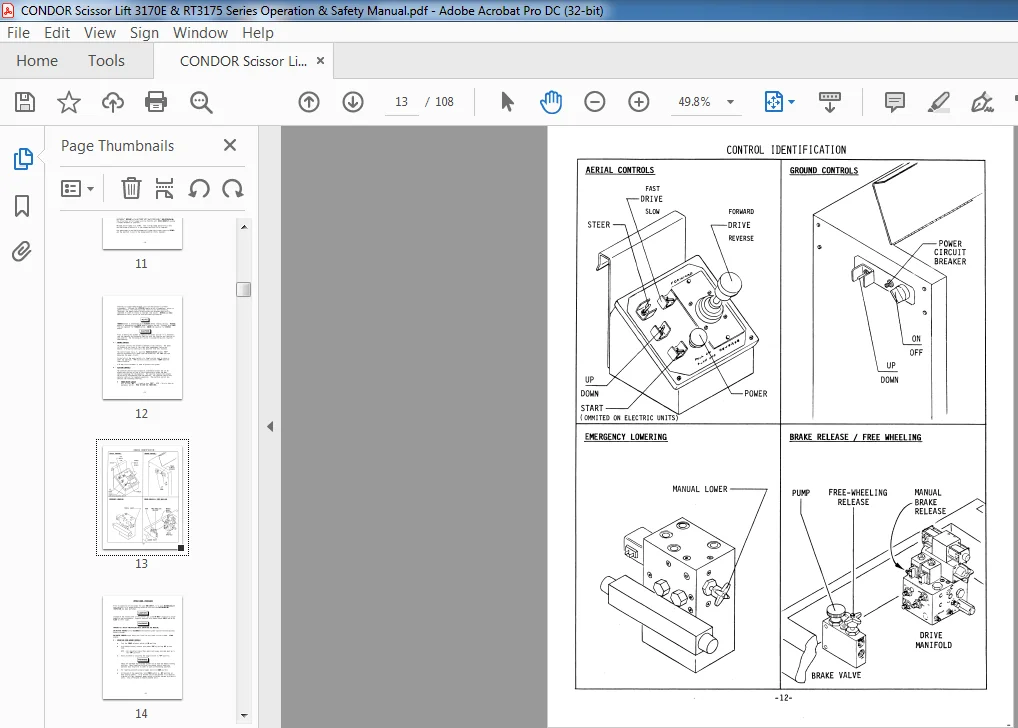Viewport: 1018px width, 728px height.
Task: Click the POWER CIRCUIT BREAKER label
Action: click(950, 253)
